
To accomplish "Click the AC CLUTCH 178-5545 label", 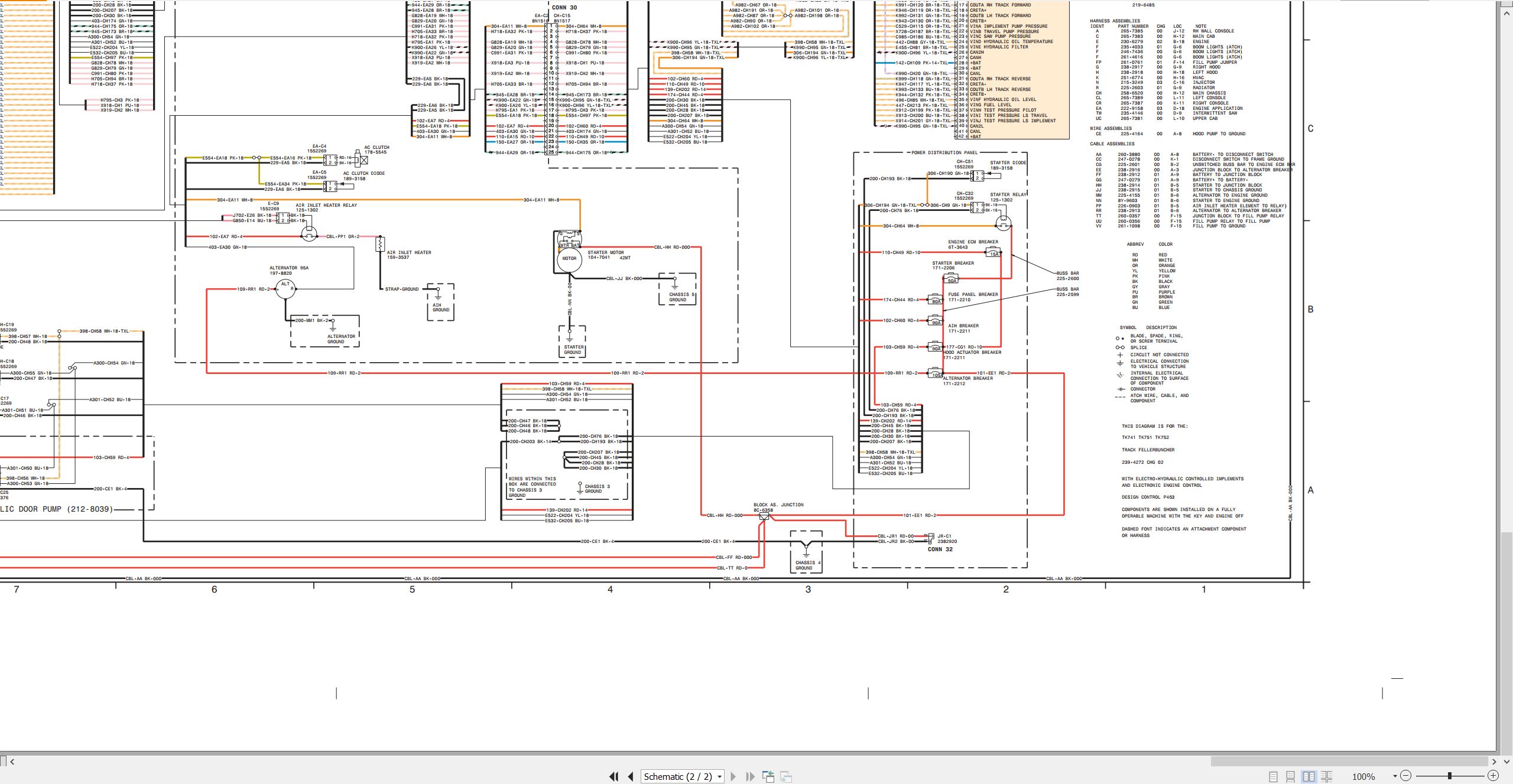I will 376,149.
